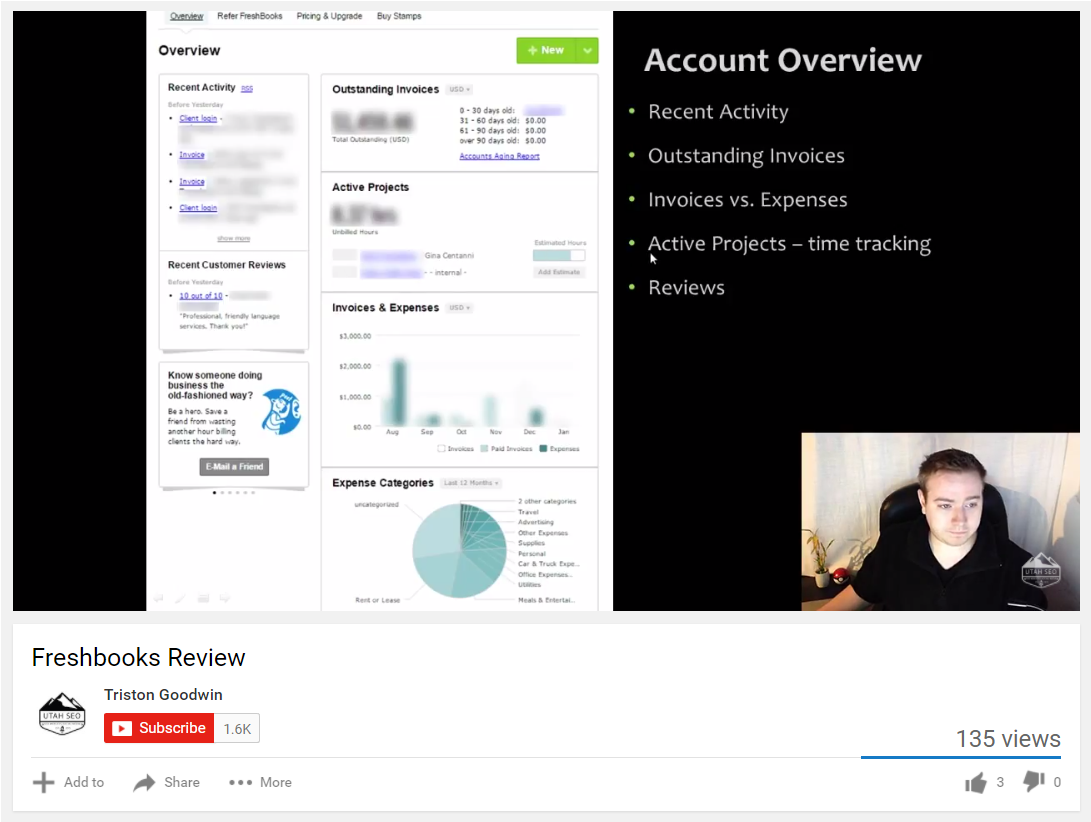This screenshot has height=822, width=1091.
Task: Click the FreshBooks mascot illustration
Action: 281,412
